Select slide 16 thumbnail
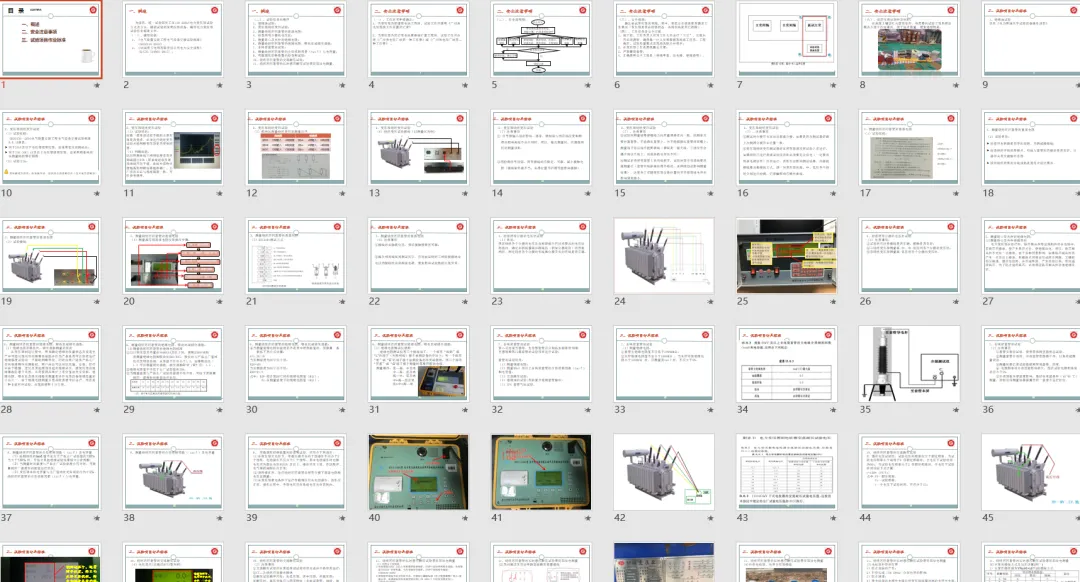 [787, 147]
